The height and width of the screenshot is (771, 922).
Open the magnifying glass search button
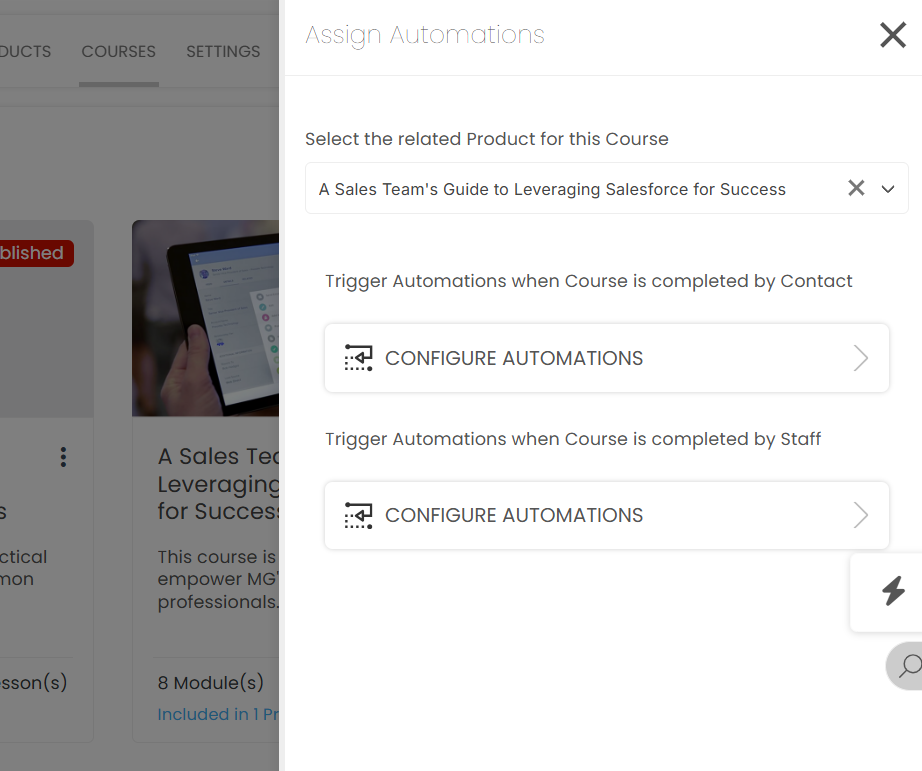click(x=909, y=666)
